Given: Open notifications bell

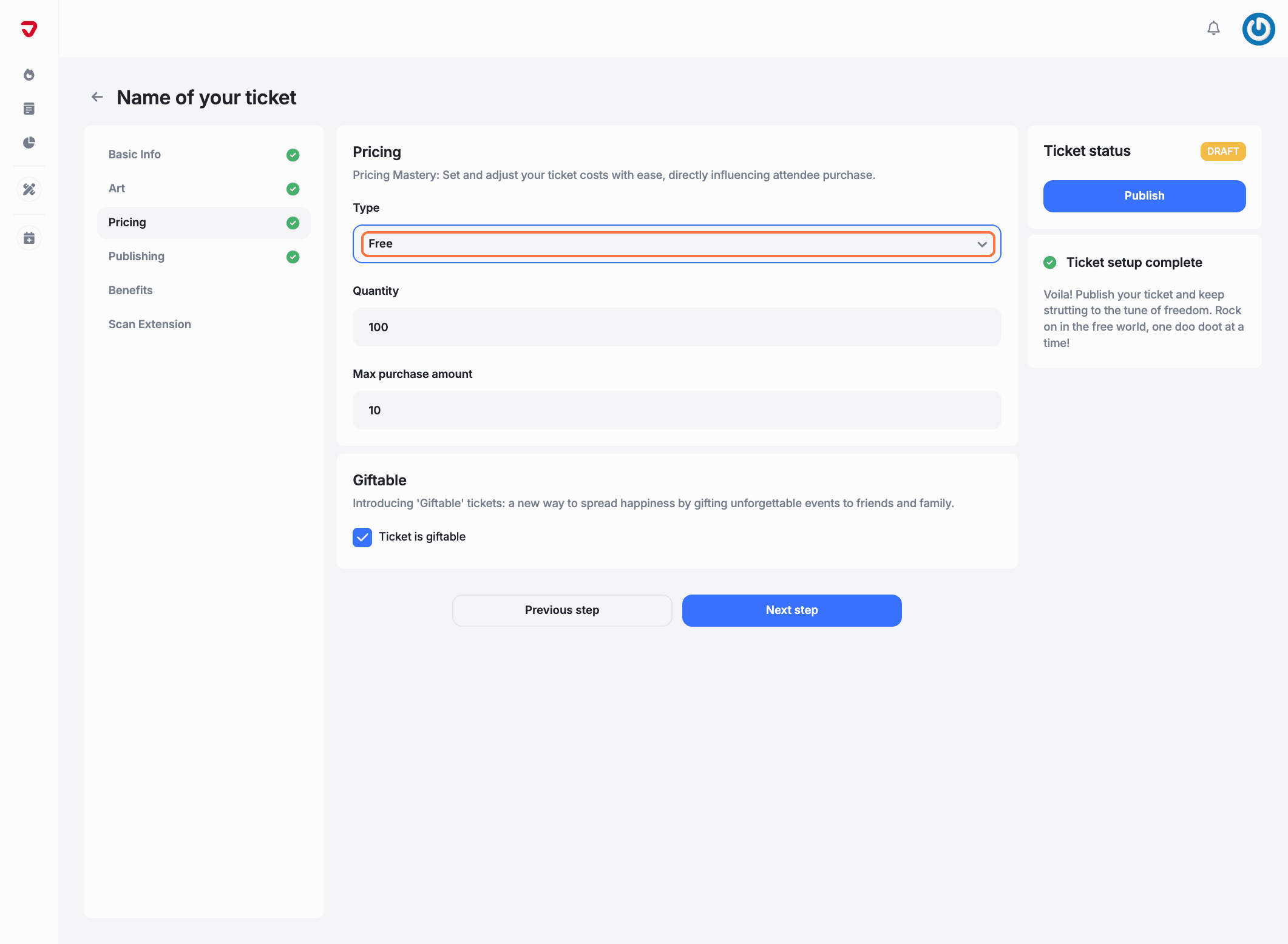Looking at the screenshot, I should [1213, 29].
